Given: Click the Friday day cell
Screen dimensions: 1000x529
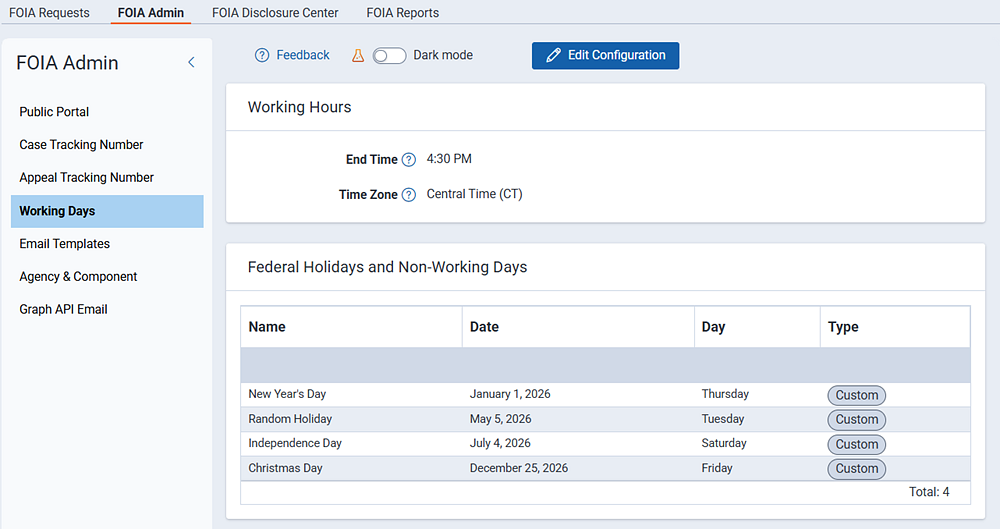Looking at the screenshot, I should 717,468.
